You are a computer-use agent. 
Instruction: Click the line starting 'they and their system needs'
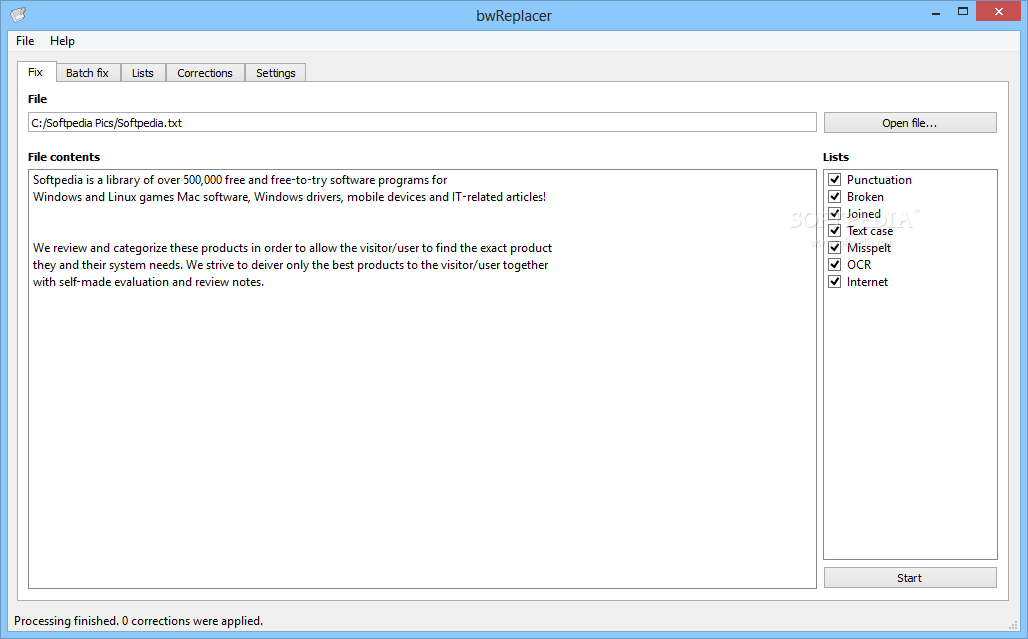(290, 265)
